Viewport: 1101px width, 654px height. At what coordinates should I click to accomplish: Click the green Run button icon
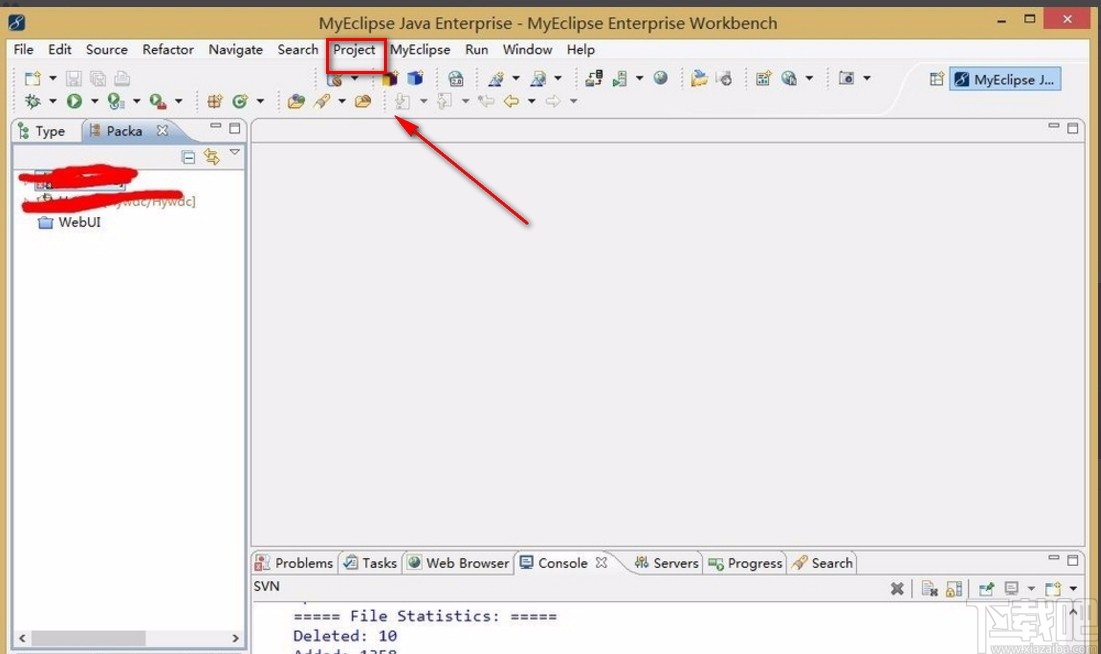pos(74,101)
